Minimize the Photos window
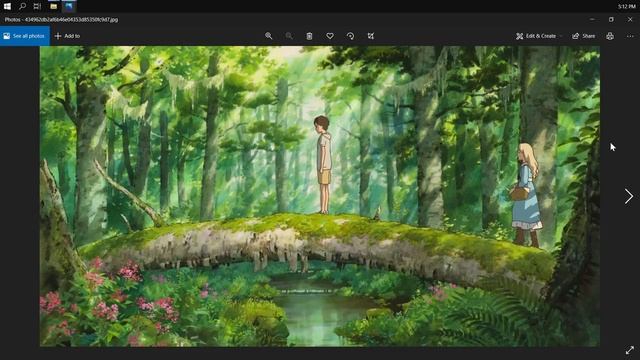The height and width of the screenshot is (360, 640). pos(592,19)
